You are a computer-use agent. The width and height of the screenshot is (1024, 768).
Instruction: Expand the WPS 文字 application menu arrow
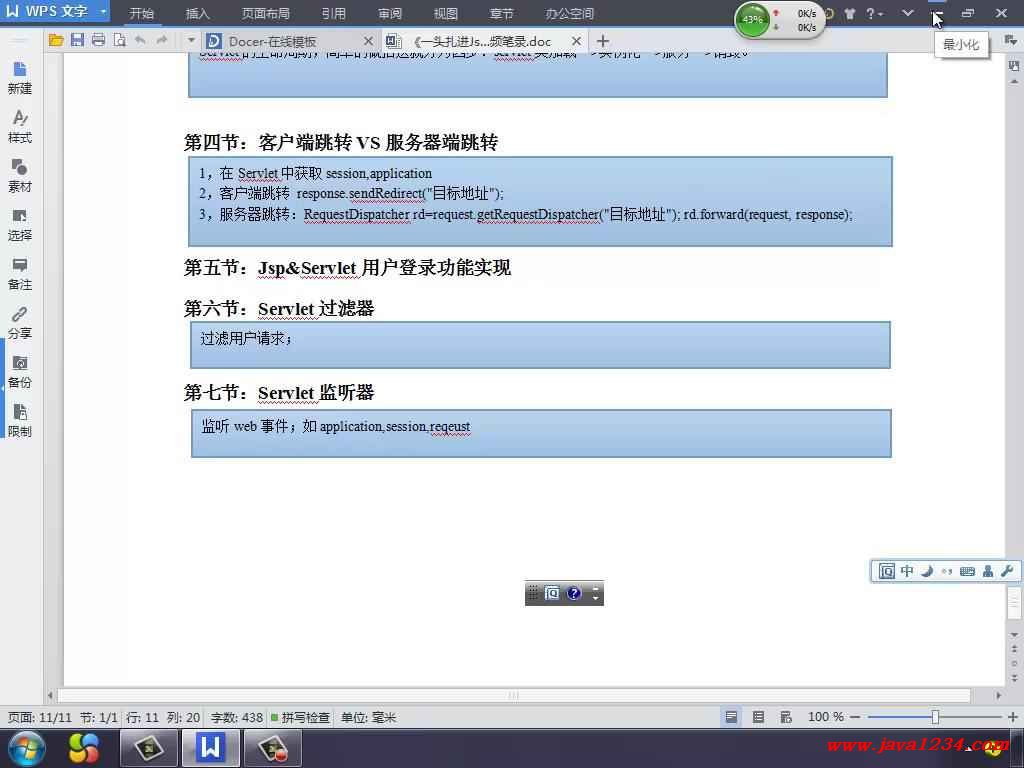[x=103, y=13]
